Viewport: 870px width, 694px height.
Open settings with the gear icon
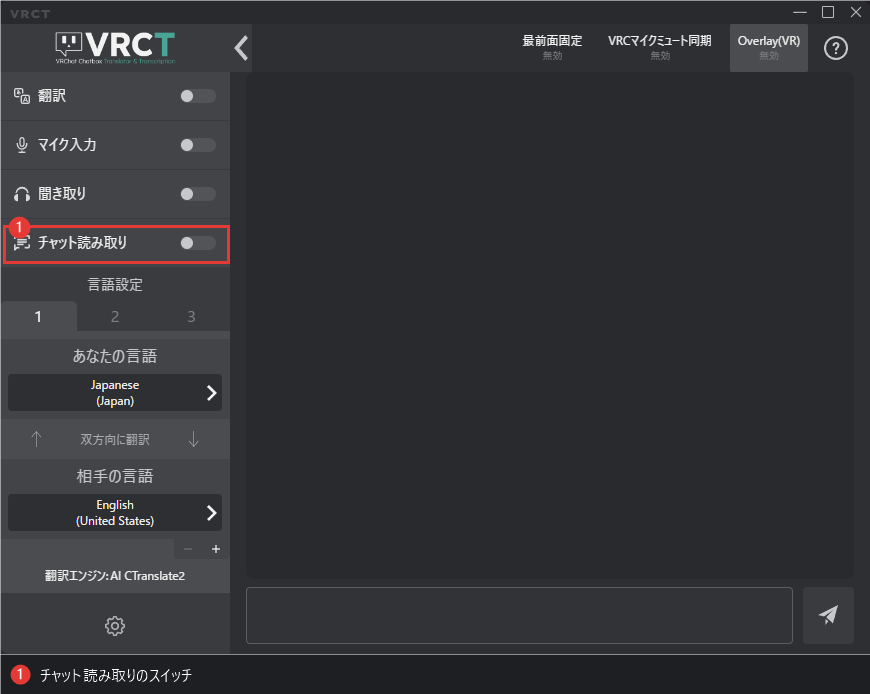[x=115, y=626]
